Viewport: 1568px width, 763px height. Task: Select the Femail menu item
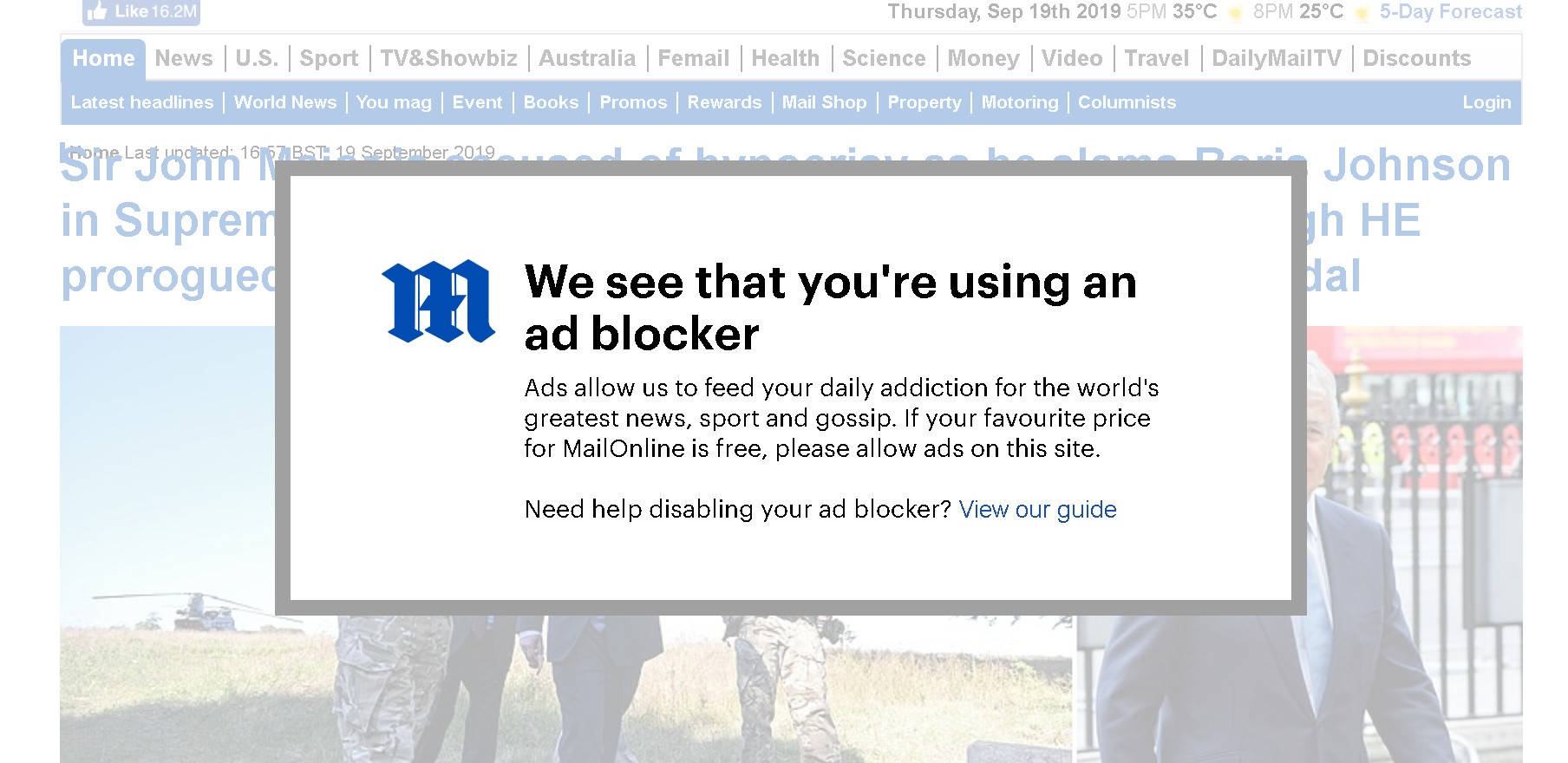(693, 58)
